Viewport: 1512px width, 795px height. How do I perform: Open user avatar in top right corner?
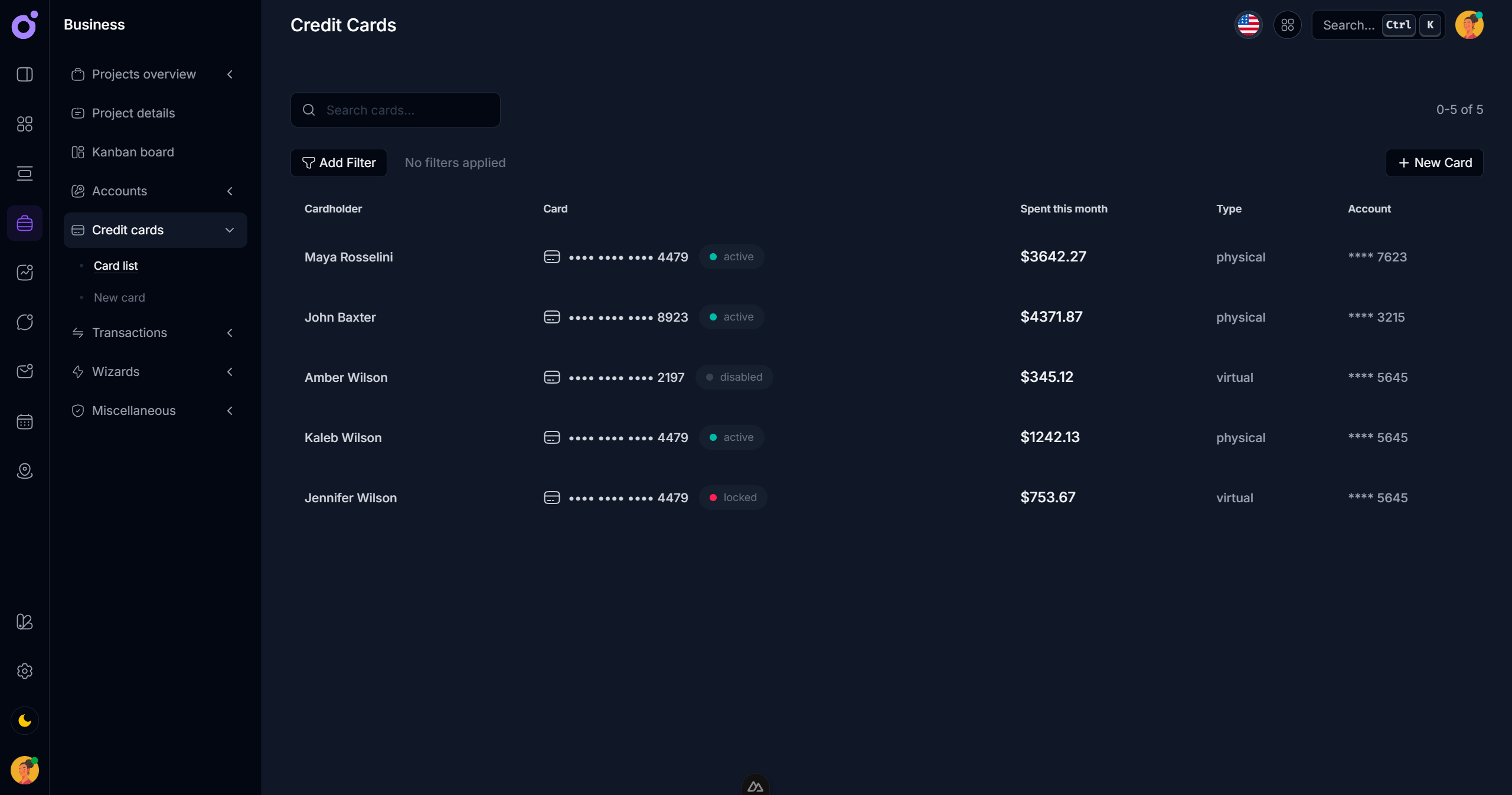[x=1469, y=25]
